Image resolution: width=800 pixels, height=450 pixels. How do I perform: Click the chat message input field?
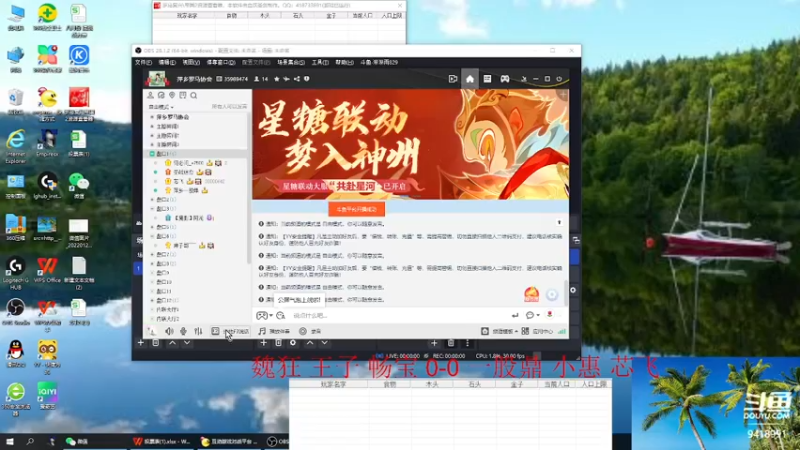coord(398,316)
